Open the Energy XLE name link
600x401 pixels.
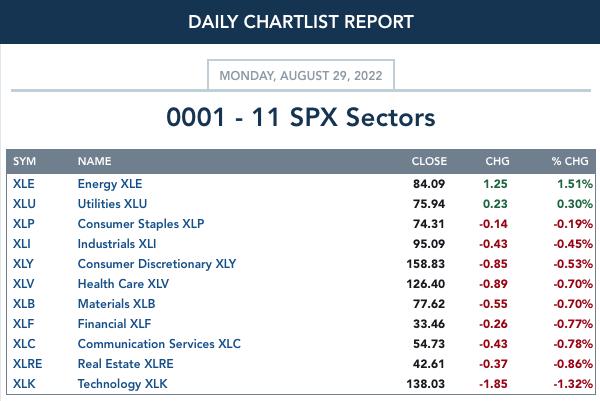110,184
